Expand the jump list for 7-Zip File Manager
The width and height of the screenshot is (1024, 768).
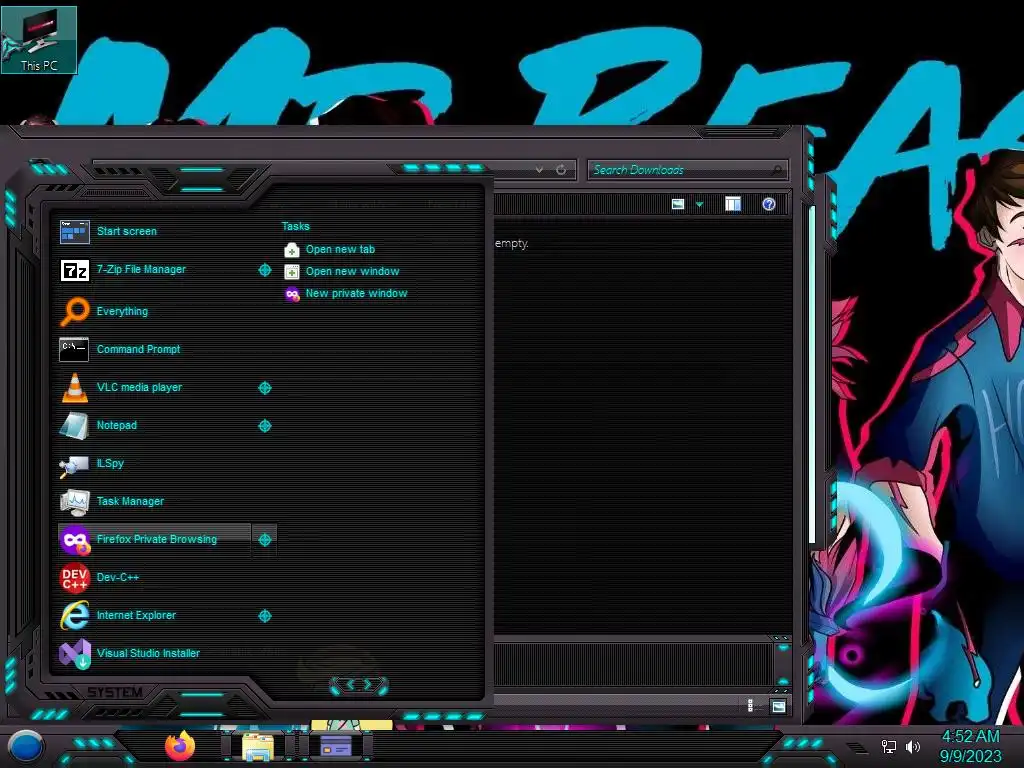pos(264,270)
